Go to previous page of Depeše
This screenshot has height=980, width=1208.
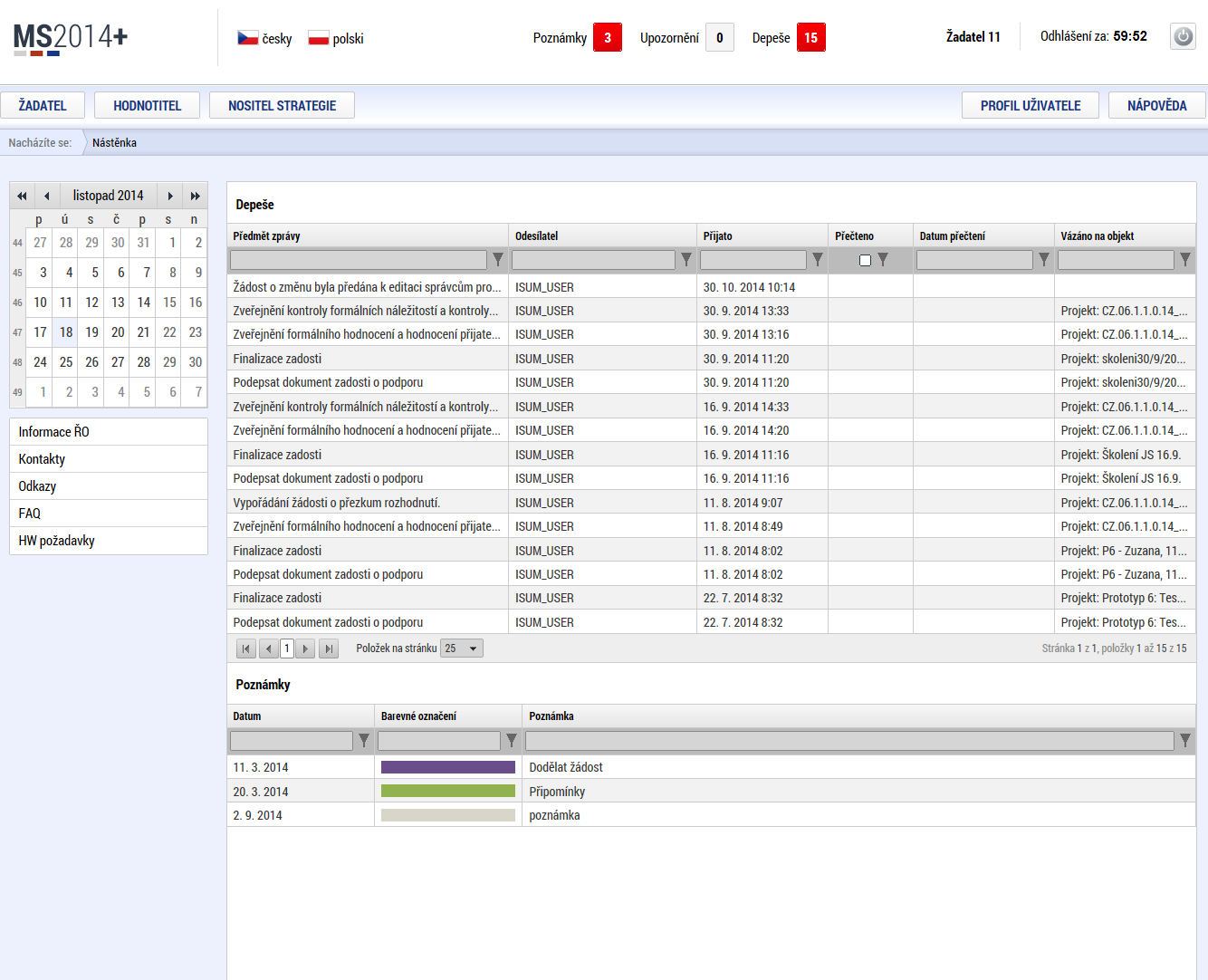coord(268,649)
